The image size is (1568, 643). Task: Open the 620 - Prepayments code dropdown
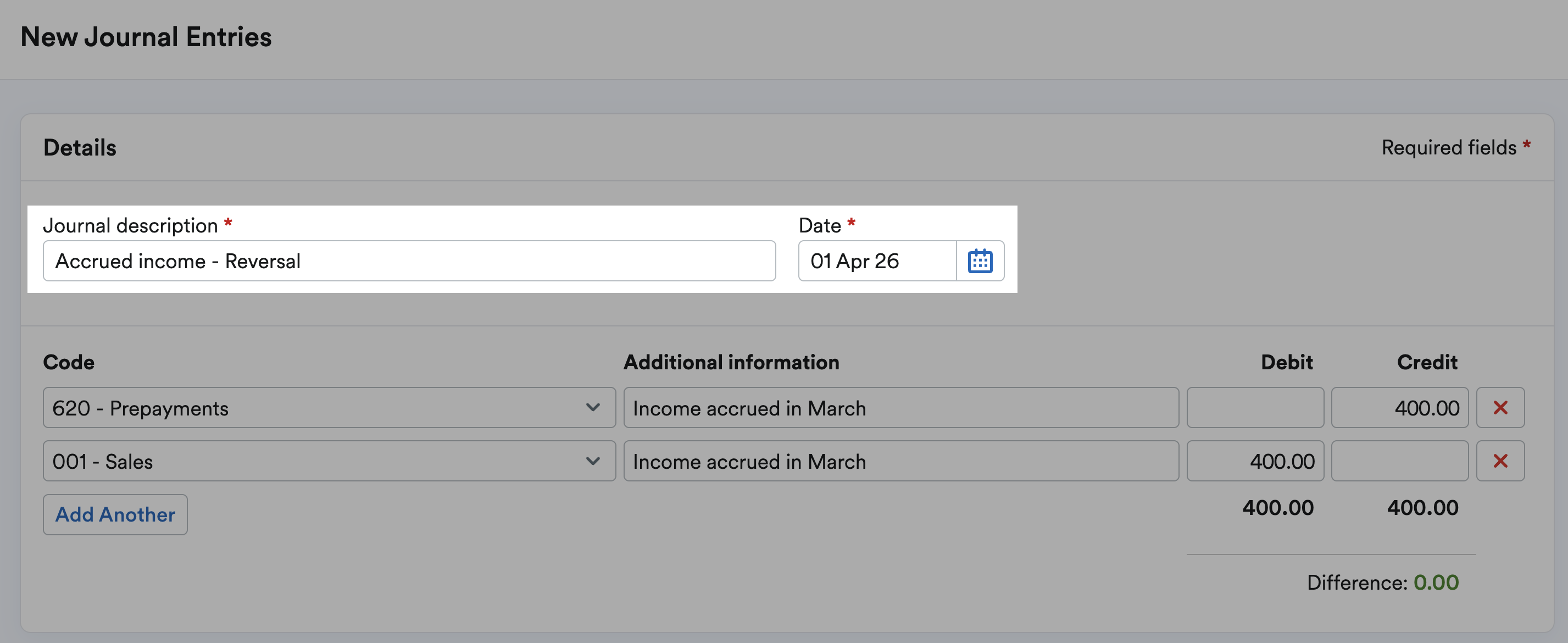tap(329, 407)
